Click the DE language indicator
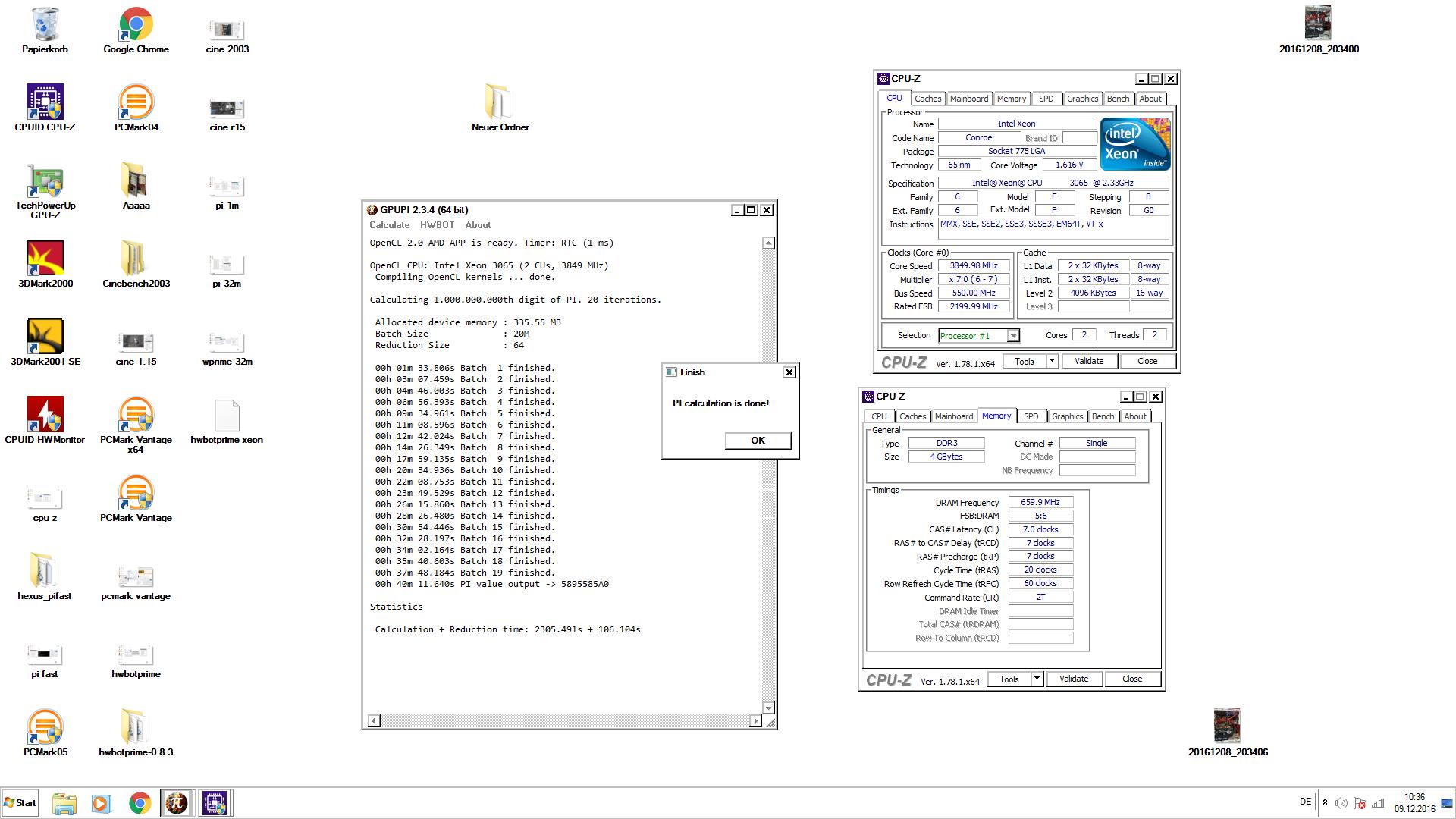The image size is (1456, 819). (x=1305, y=802)
